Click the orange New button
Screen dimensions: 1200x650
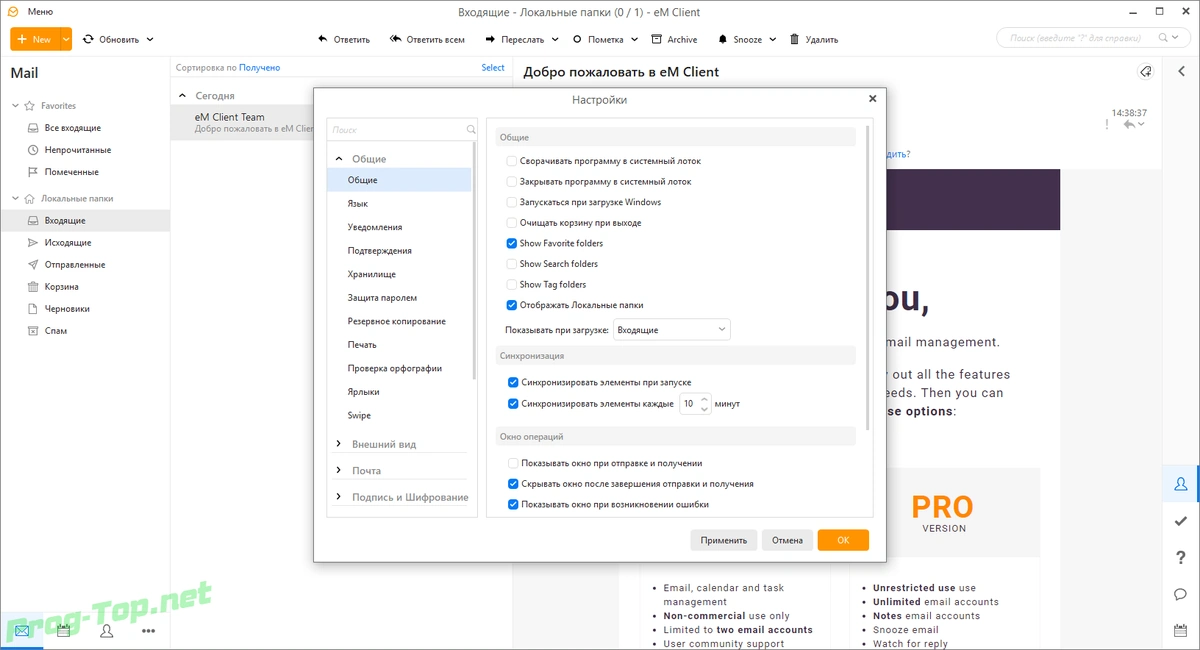pyautogui.click(x=35, y=39)
